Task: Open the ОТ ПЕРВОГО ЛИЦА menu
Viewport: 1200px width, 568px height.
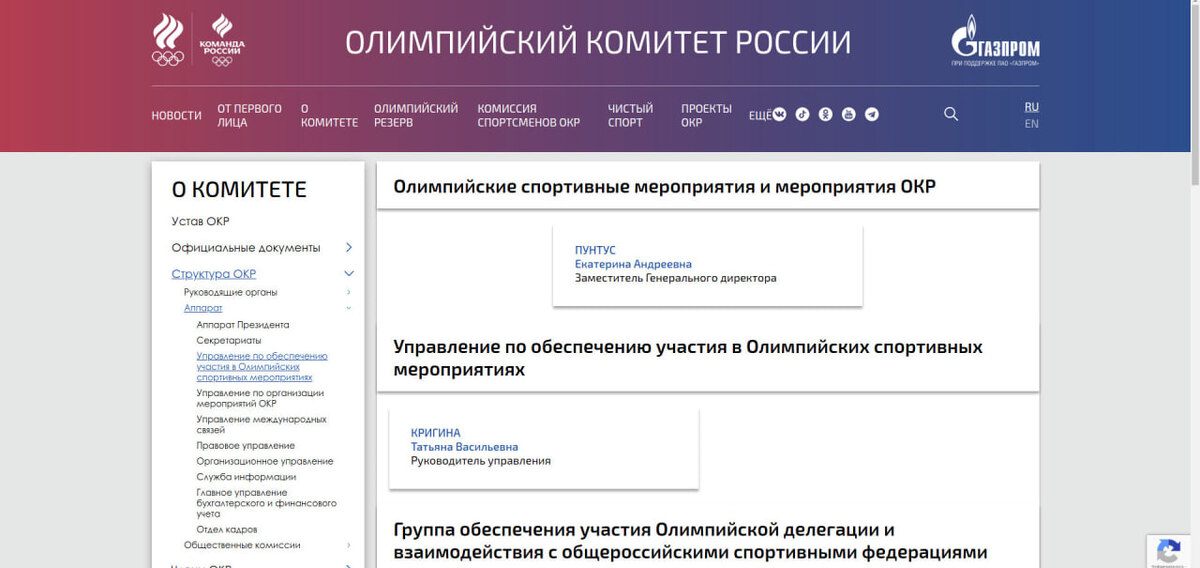Action: [x=250, y=116]
